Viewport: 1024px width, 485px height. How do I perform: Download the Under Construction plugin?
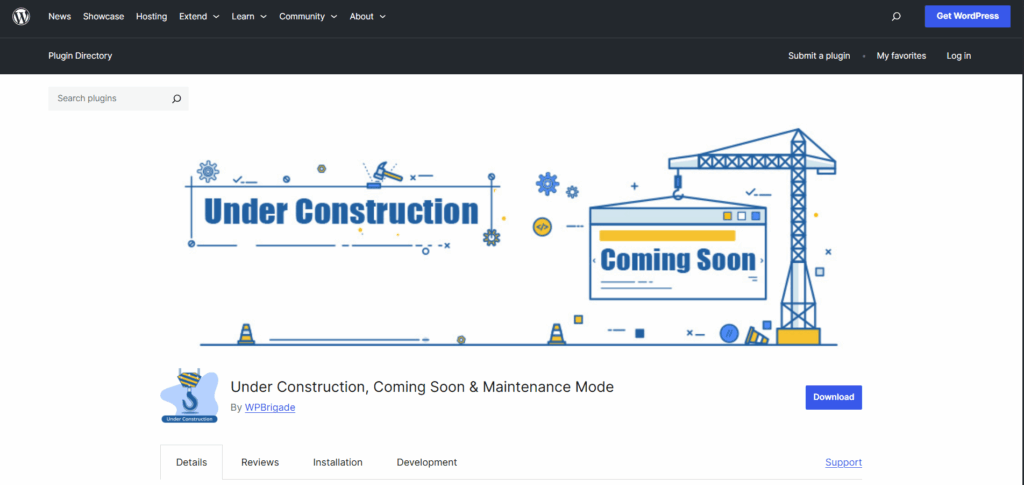coord(833,398)
